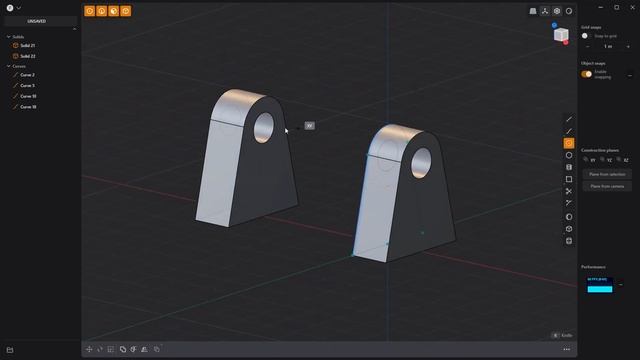Screen dimensions: 640x360
Task: Increase grid size with plus button
Action: (x=628, y=47)
